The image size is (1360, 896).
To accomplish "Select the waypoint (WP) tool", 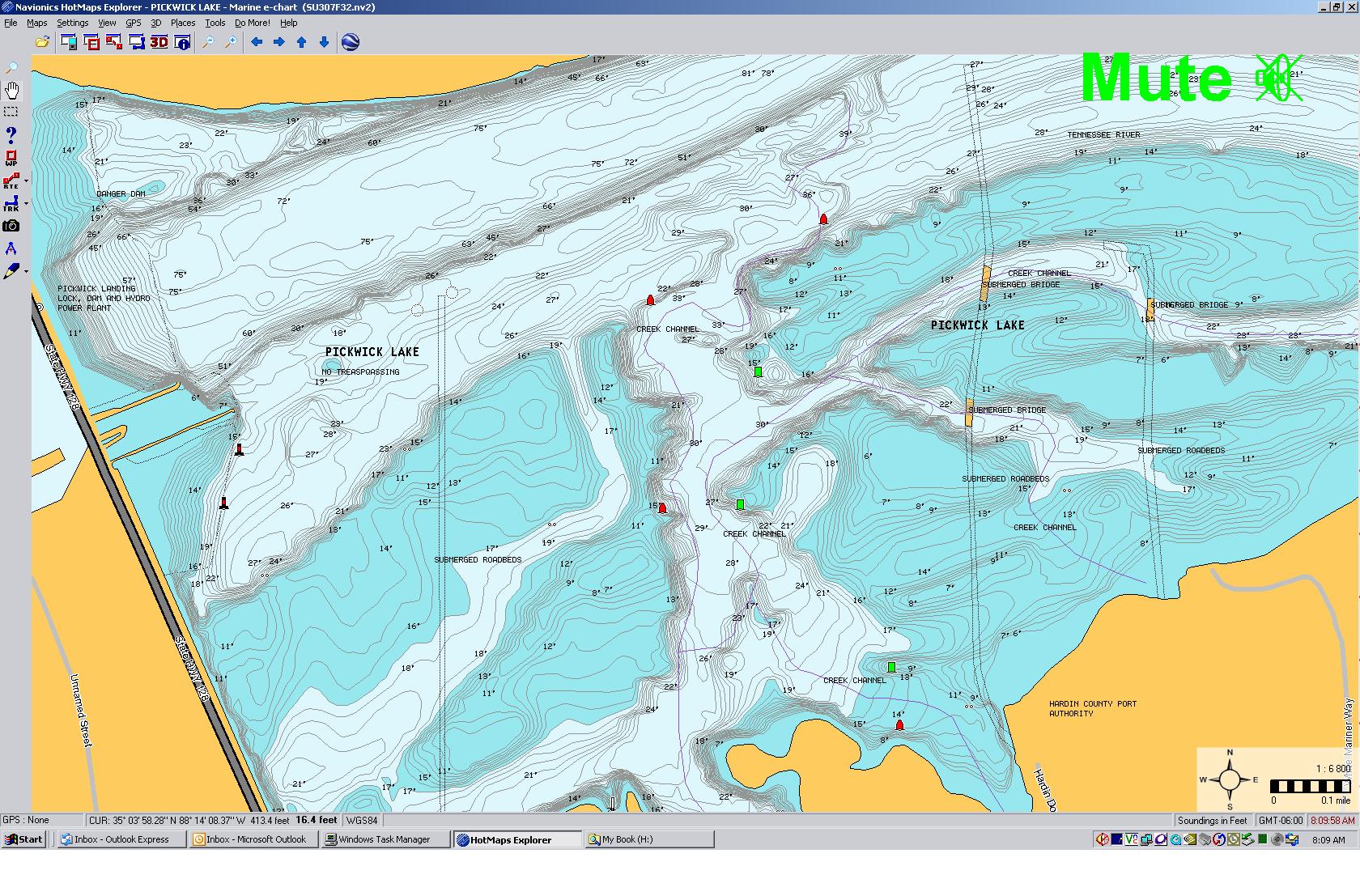I will [x=11, y=158].
